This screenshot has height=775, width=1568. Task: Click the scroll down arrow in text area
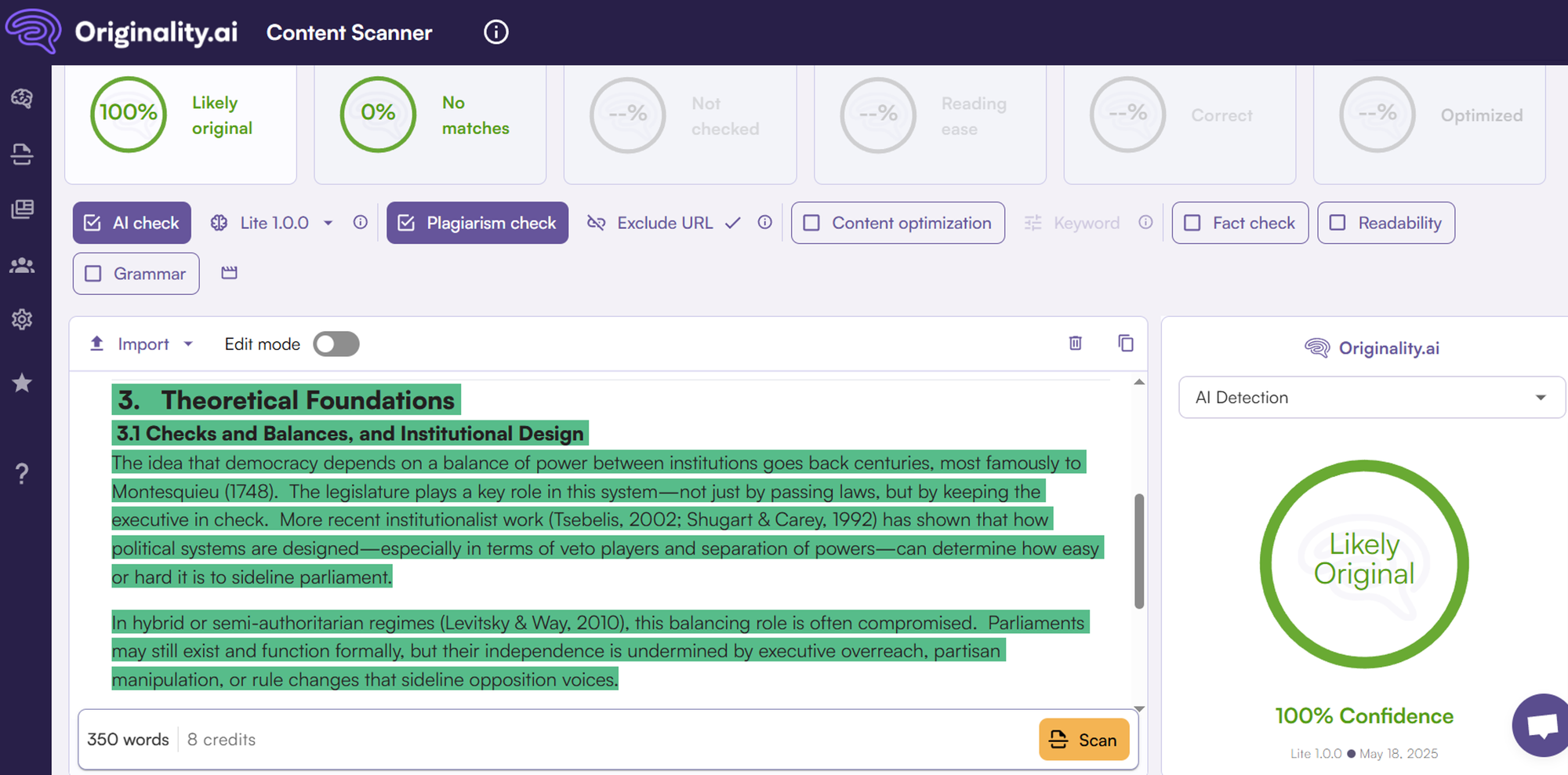point(1139,708)
